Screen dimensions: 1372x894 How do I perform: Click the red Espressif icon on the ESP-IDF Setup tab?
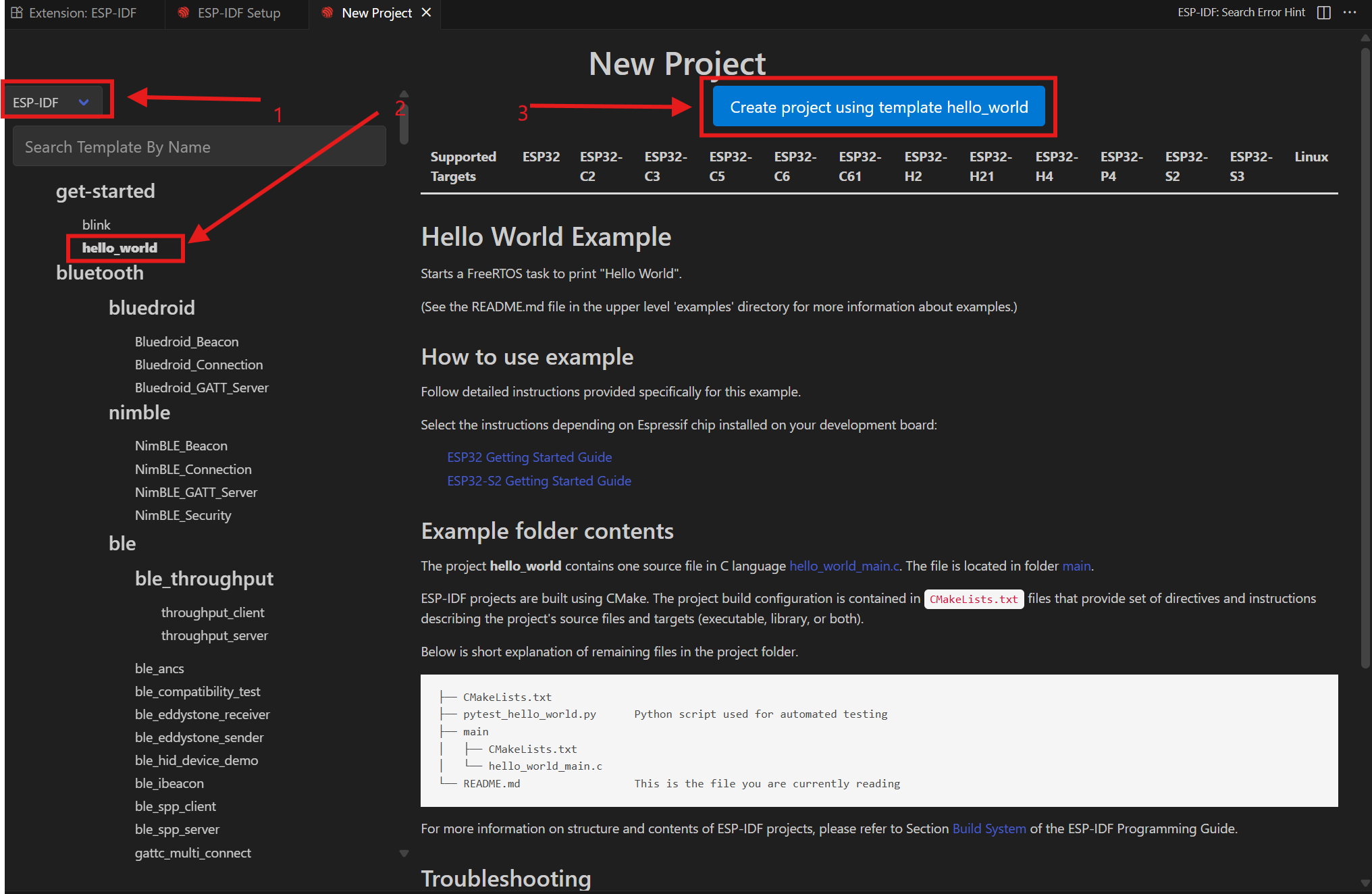click(x=183, y=13)
